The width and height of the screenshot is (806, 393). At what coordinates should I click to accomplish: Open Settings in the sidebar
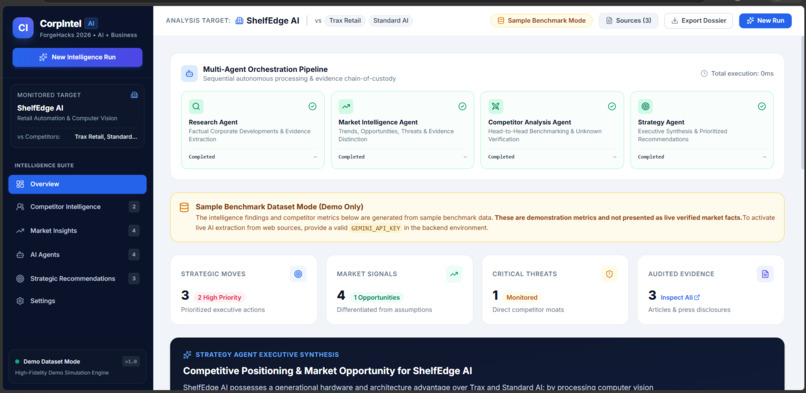pyautogui.click(x=77, y=301)
